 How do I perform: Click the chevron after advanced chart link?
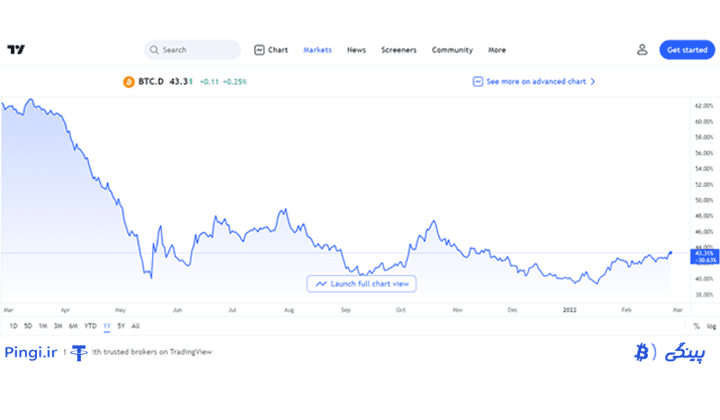593,81
